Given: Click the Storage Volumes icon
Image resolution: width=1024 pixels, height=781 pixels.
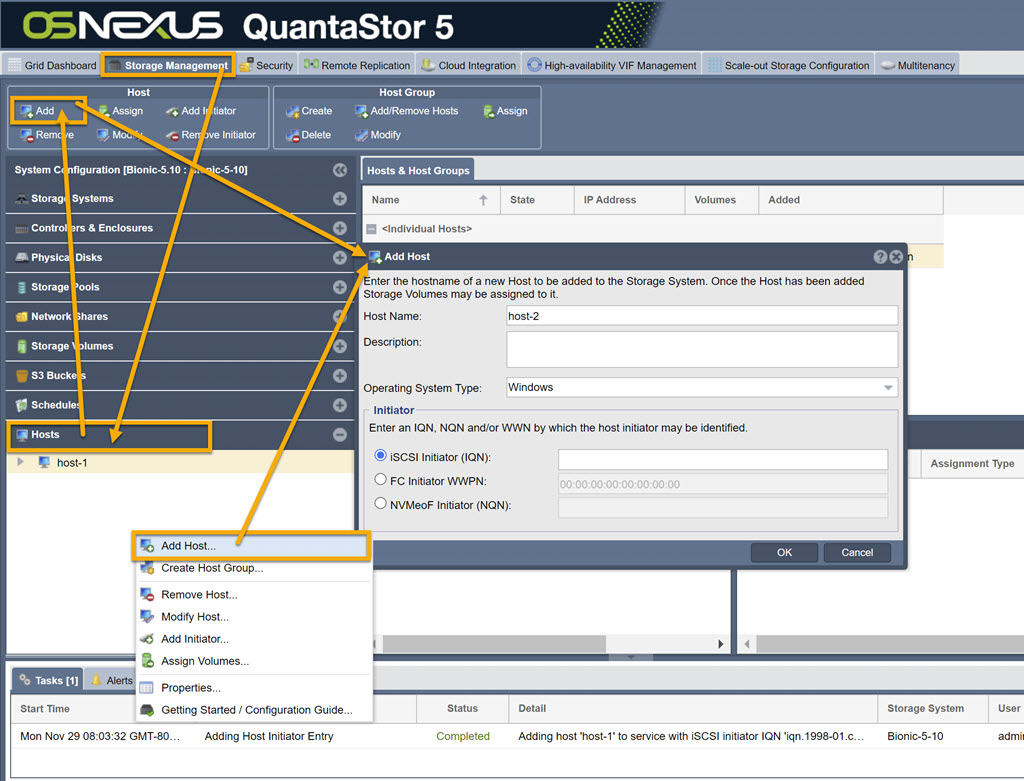Looking at the screenshot, I should [22, 346].
